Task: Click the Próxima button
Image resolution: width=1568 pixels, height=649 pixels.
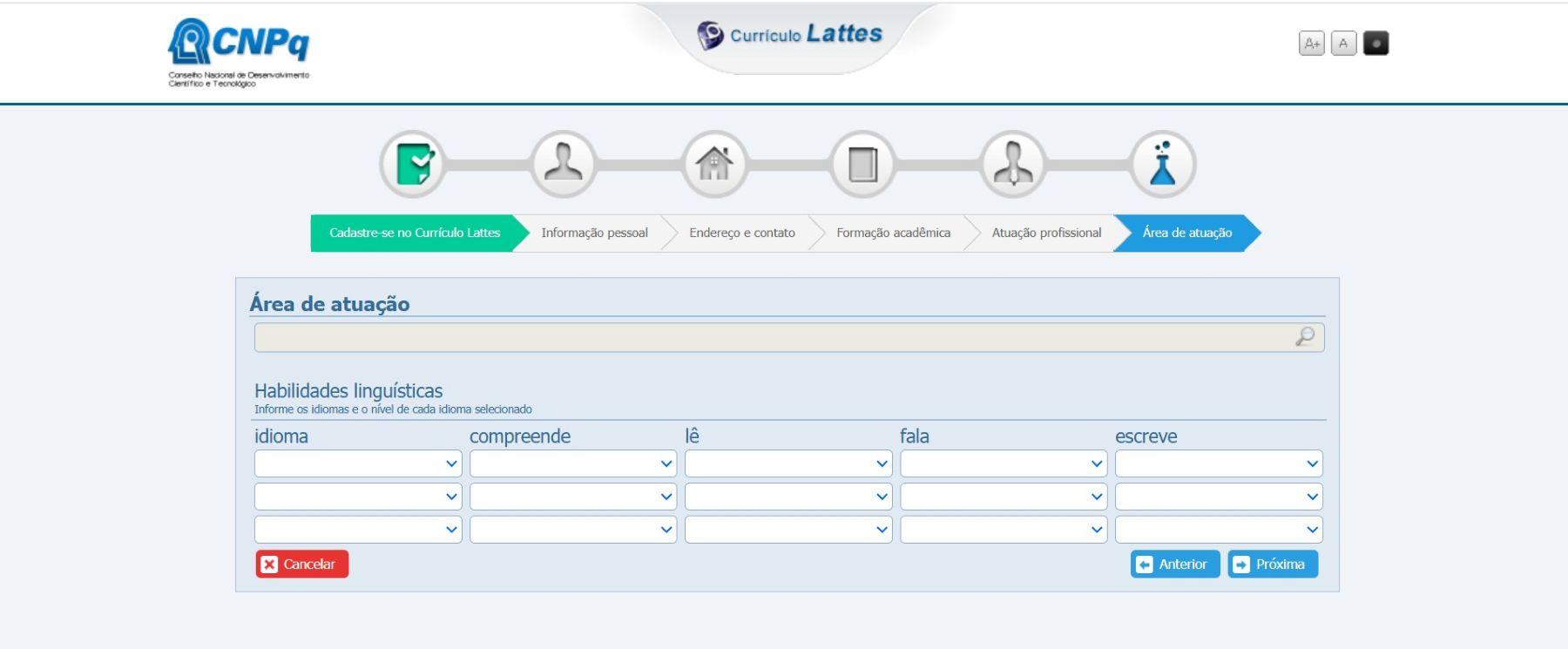Action: (1273, 564)
